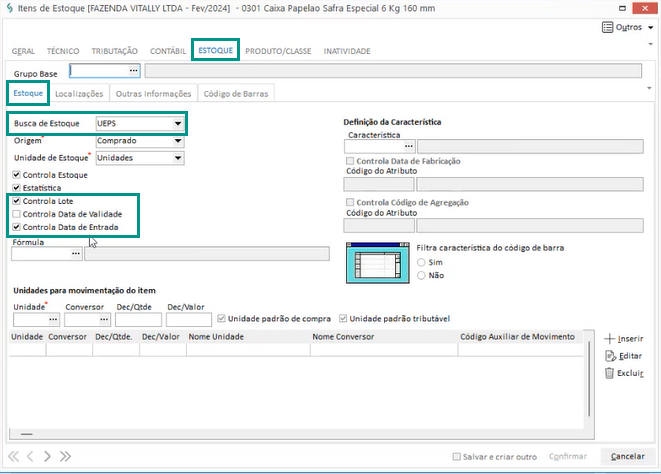Switch to TRIBUTAÇÃO tab
Viewport: 661px width, 474px height.
115,51
